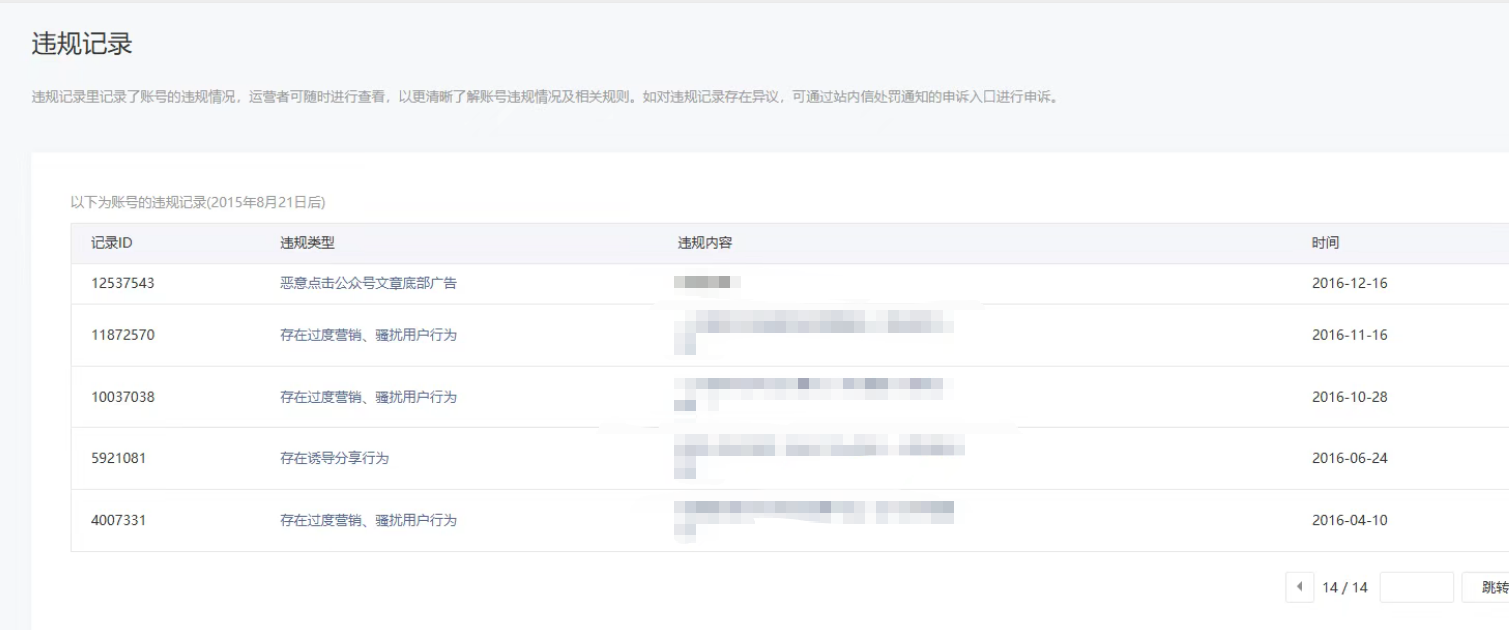Open the 恶意点击公众号文章底部广告 violation link
The width and height of the screenshot is (1509, 630).
click(368, 283)
